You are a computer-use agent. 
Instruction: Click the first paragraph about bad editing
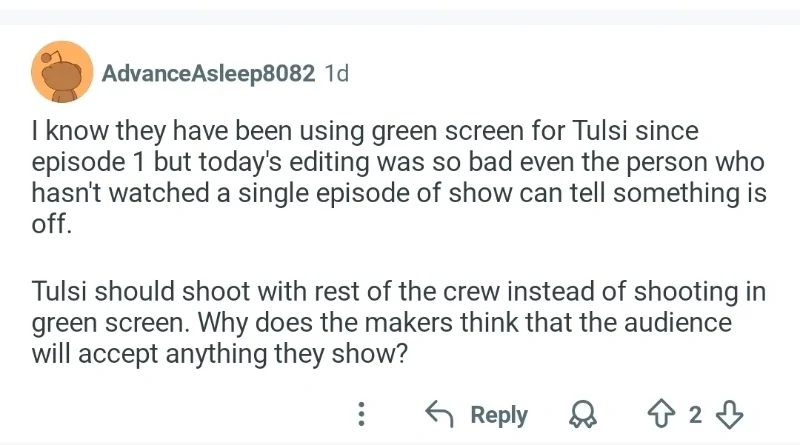(x=398, y=177)
